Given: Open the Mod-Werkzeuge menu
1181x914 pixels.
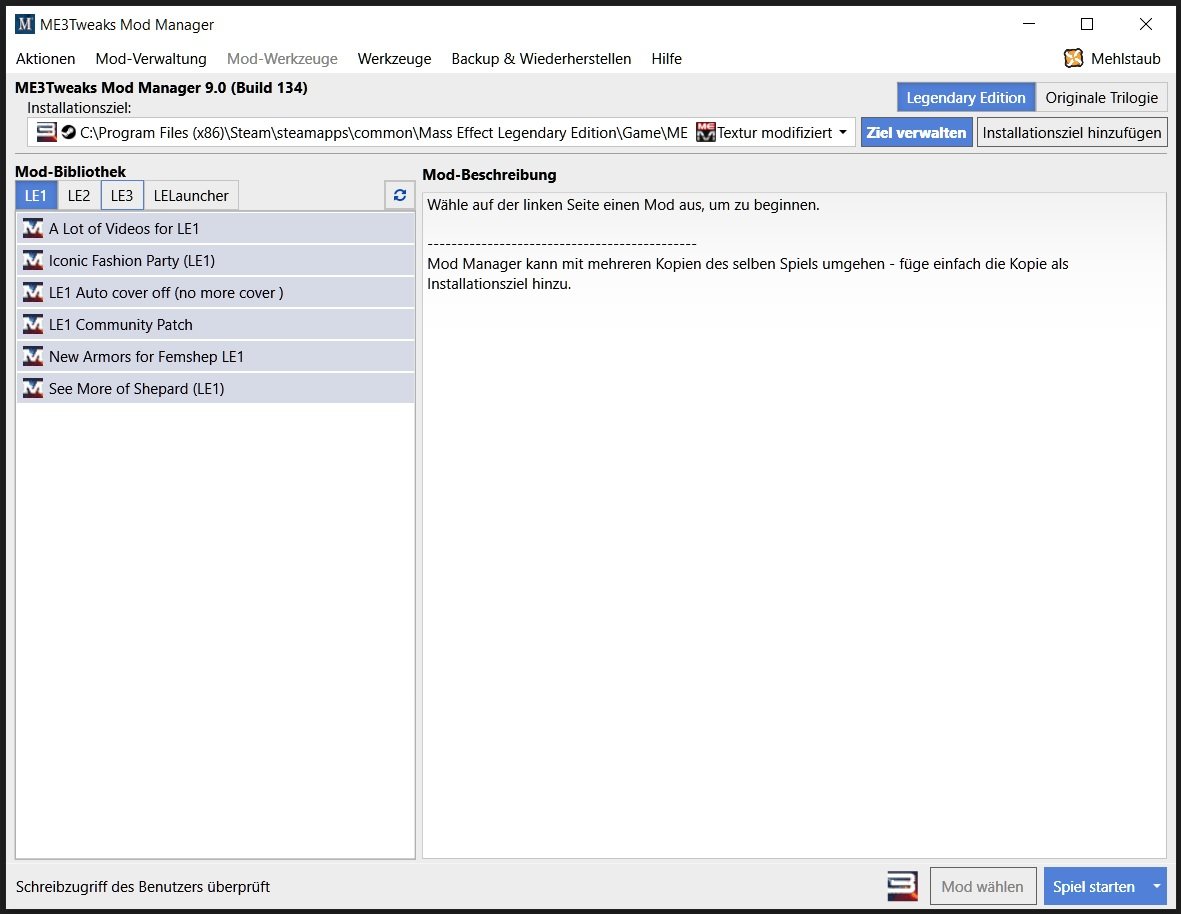Looking at the screenshot, I should (282, 59).
